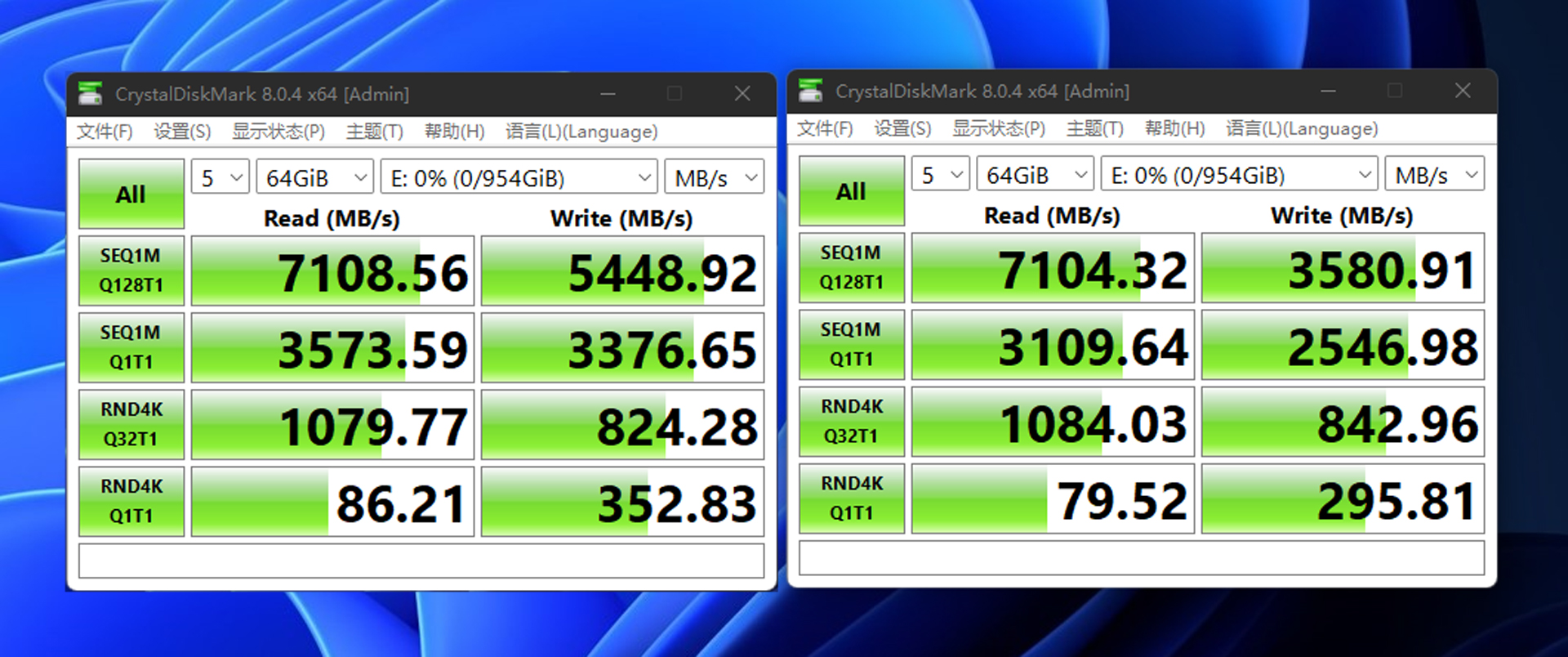The width and height of the screenshot is (1568, 657).
Task: Click read result 1084.03 in right window
Action: pos(1053,421)
